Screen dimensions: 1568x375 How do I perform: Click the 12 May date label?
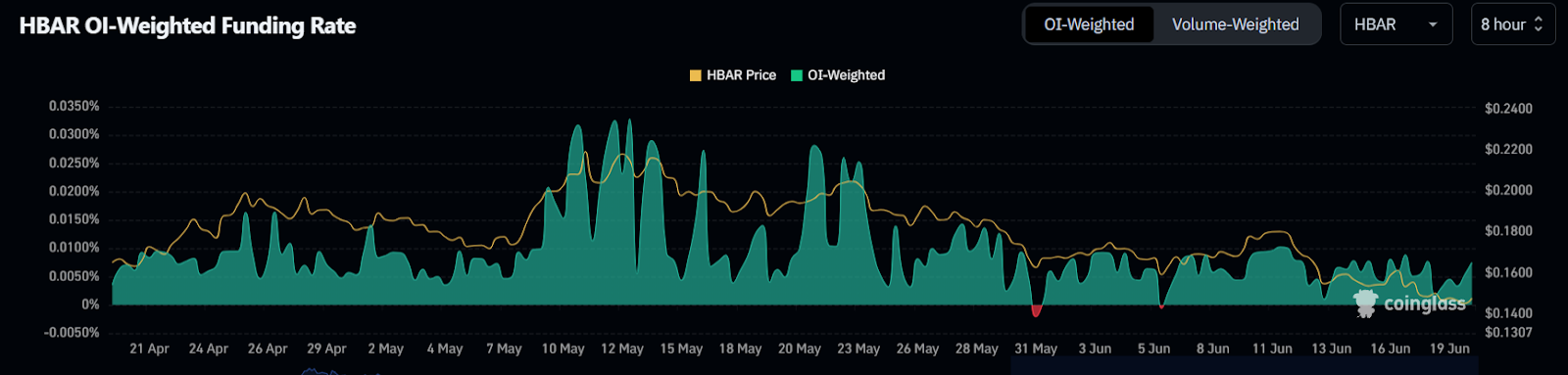pos(622,349)
